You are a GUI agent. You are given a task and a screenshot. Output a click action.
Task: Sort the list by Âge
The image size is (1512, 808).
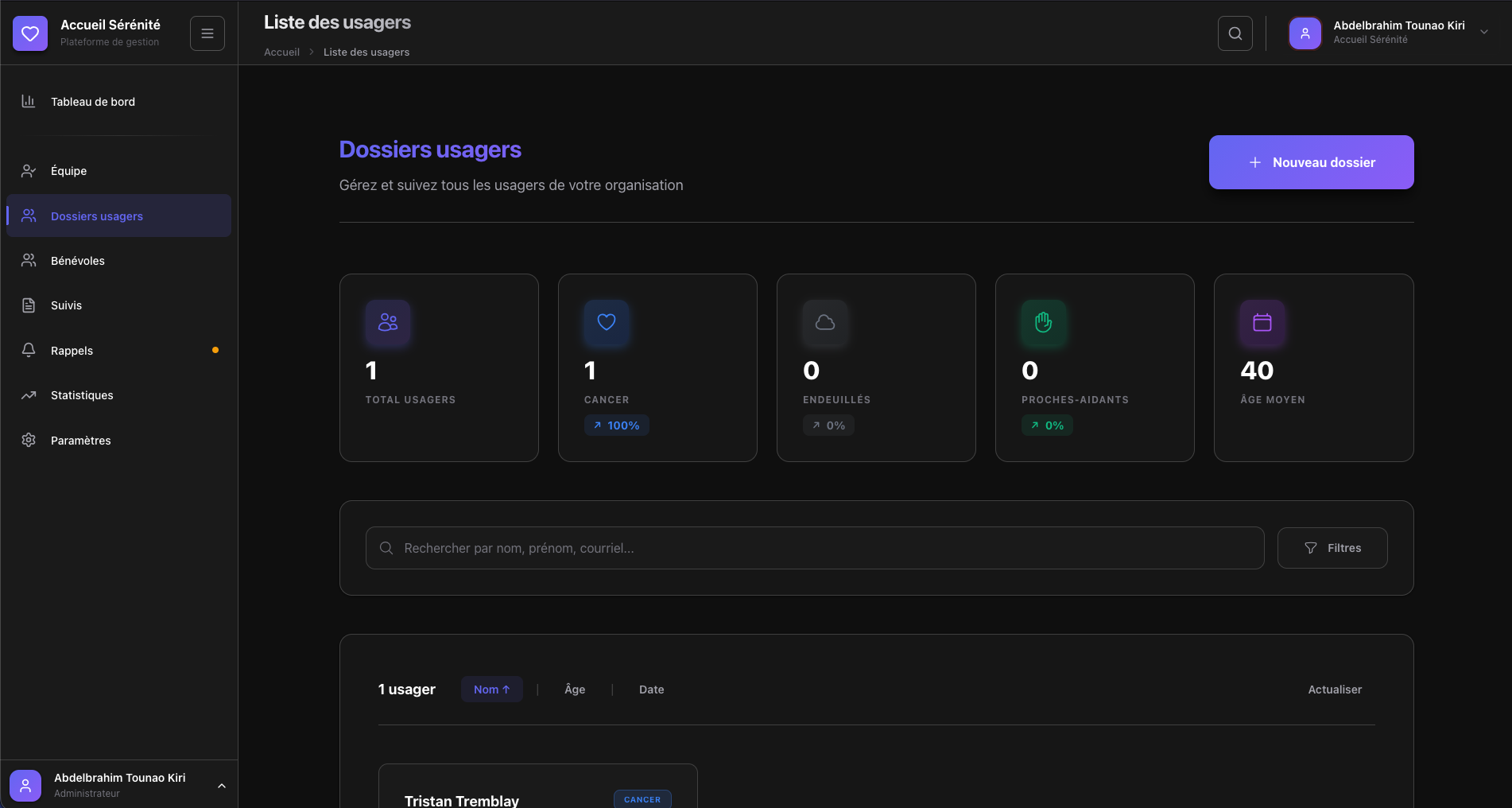575,690
